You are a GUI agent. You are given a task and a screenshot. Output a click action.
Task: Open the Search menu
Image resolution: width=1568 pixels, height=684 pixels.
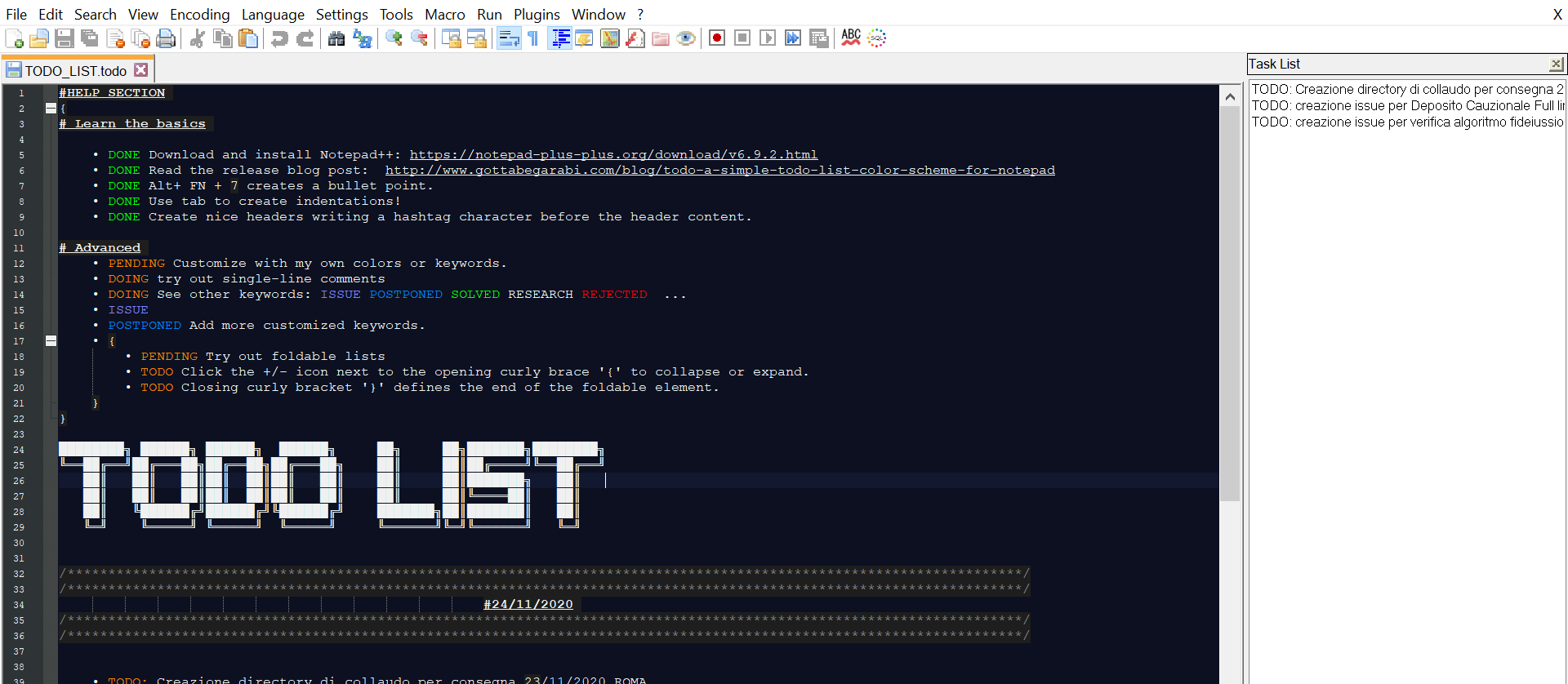(96, 14)
